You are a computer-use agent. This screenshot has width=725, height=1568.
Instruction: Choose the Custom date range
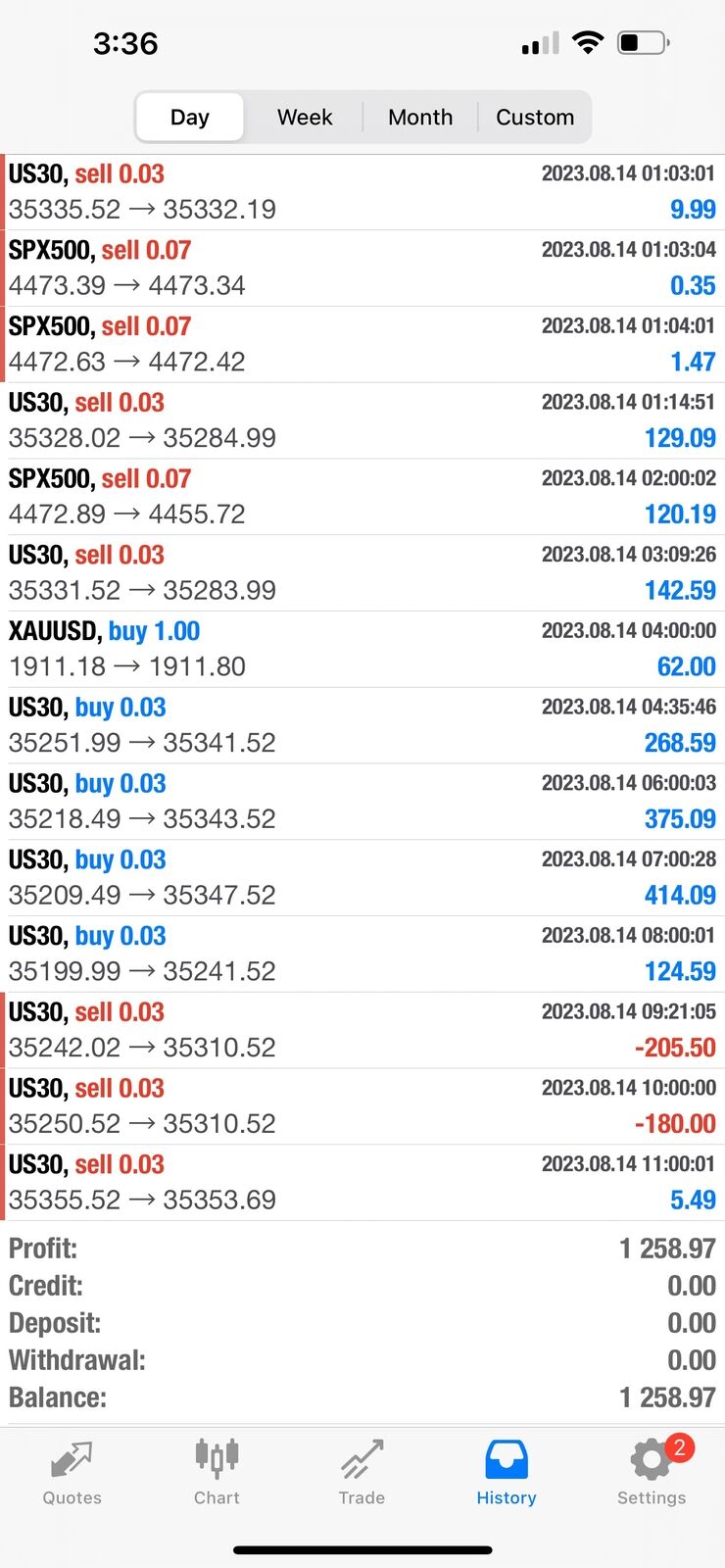pos(535,118)
